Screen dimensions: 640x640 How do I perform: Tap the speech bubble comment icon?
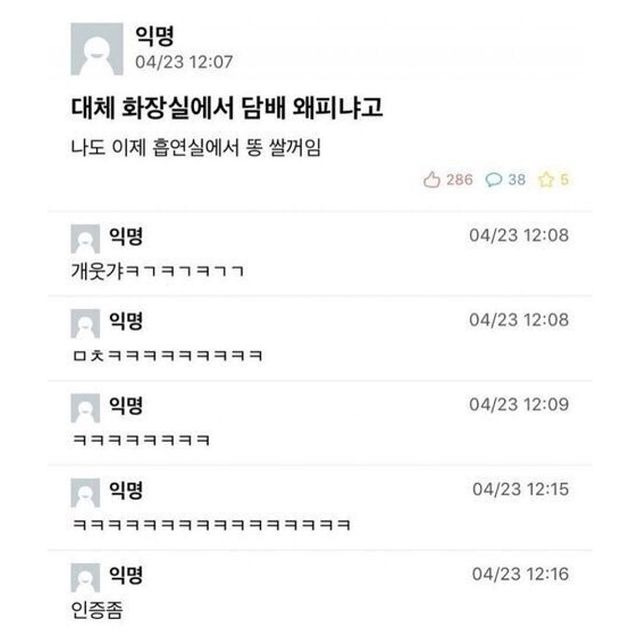pos(493,180)
